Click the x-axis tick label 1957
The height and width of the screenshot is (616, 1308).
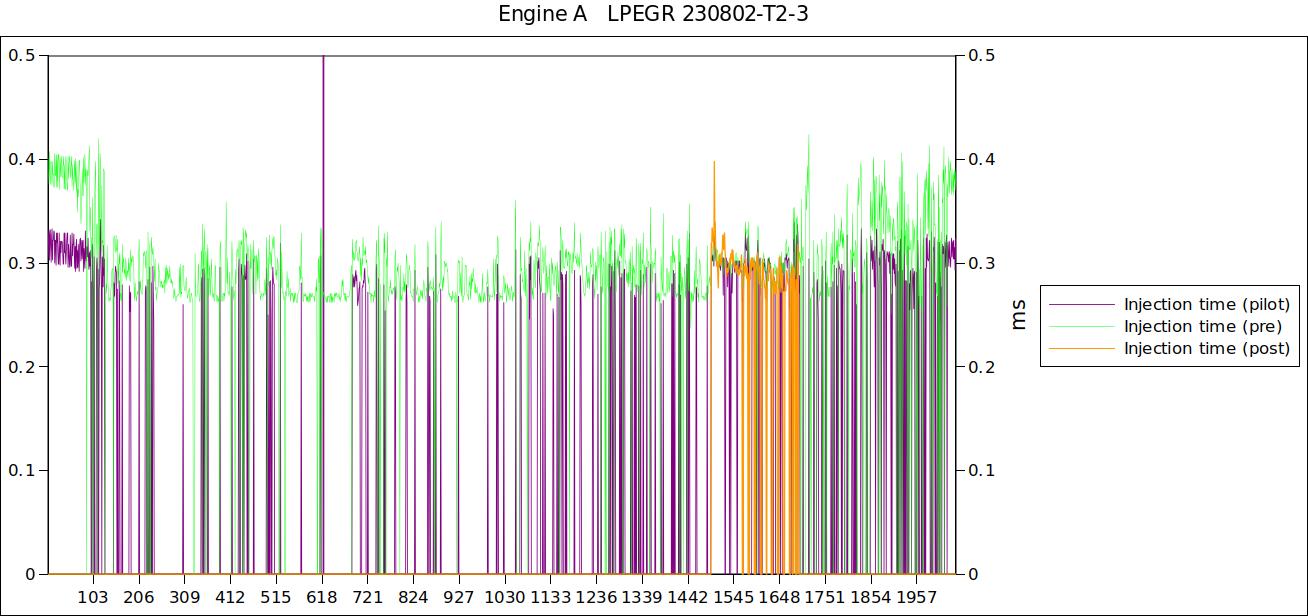(x=917, y=597)
